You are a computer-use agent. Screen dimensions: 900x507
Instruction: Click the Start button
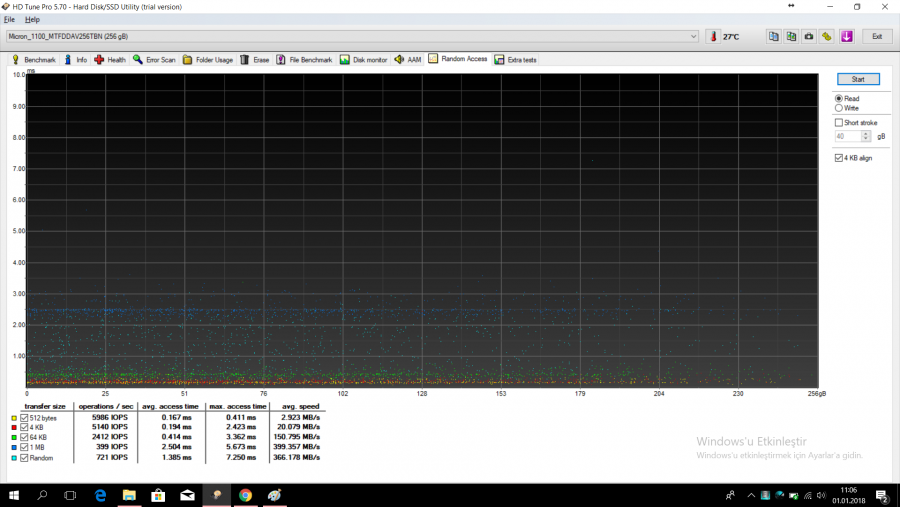[x=857, y=79]
